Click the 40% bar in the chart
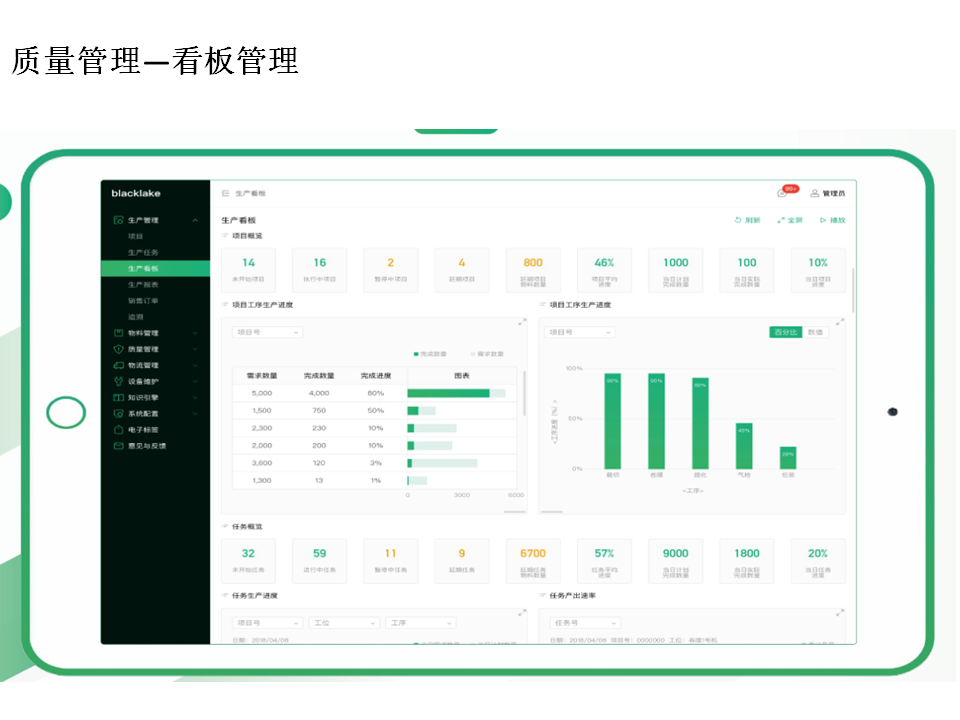The width and height of the screenshot is (960, 720). 744,446
